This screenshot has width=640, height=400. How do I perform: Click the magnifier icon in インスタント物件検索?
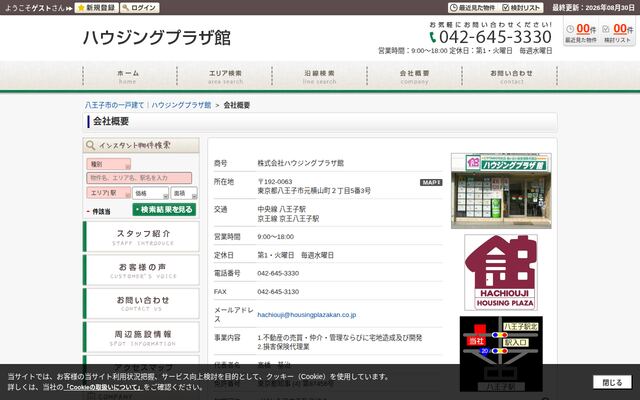point(91,145)
